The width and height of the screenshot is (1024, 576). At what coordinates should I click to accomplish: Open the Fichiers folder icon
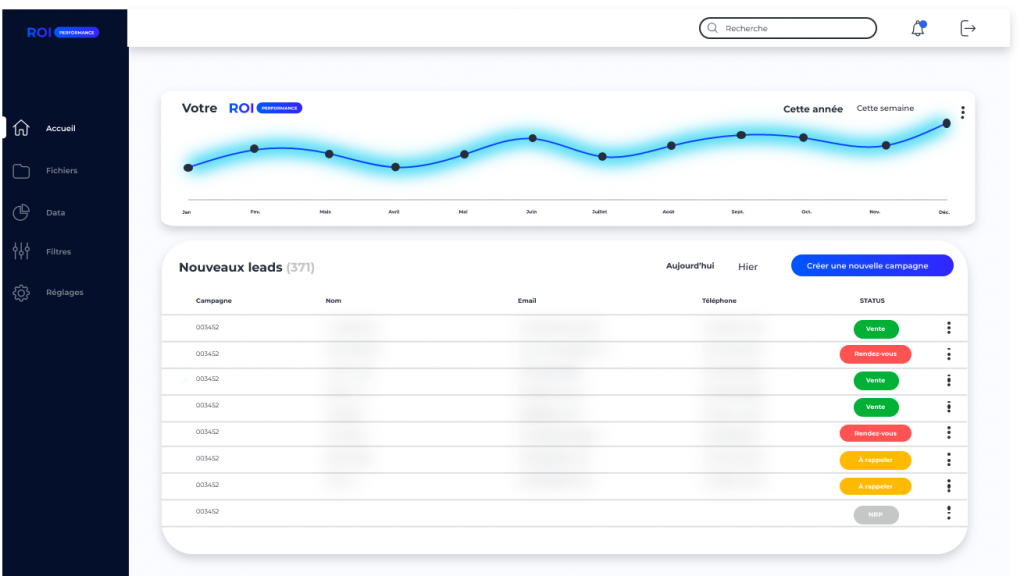coord(21,171)
